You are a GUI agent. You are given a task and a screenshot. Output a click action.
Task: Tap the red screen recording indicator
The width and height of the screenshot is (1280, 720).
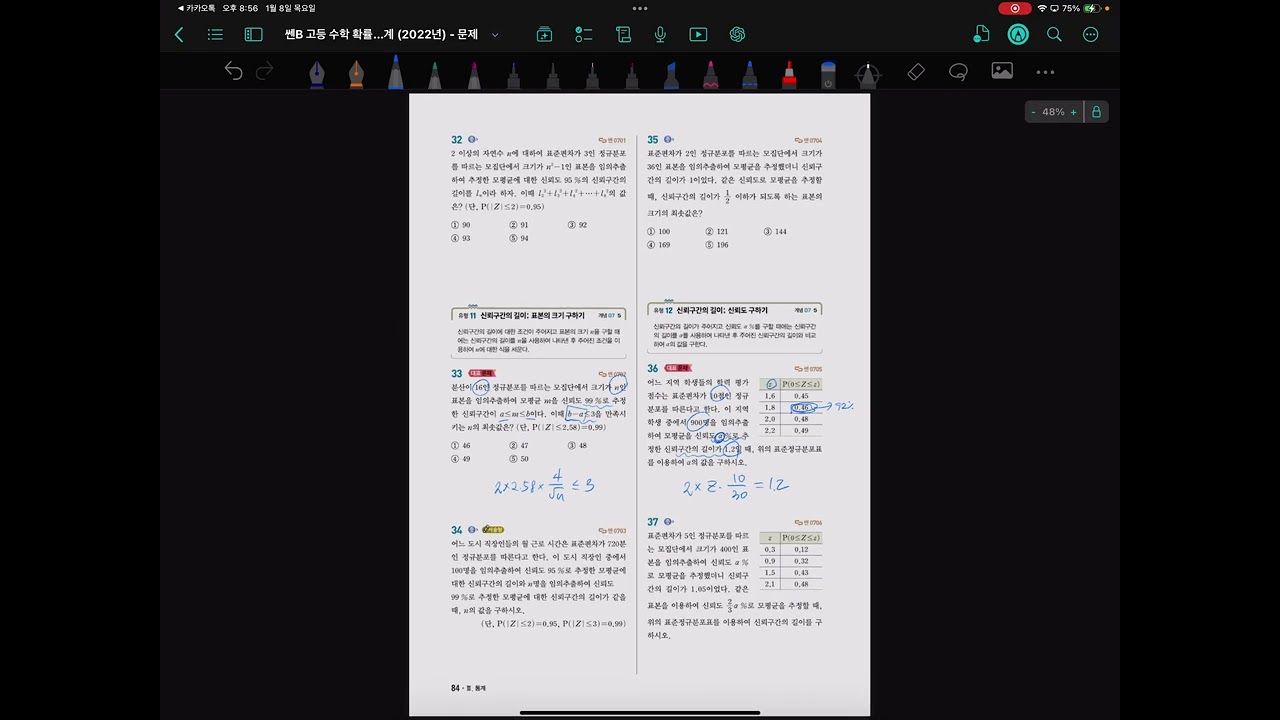tap(1015, 8)
